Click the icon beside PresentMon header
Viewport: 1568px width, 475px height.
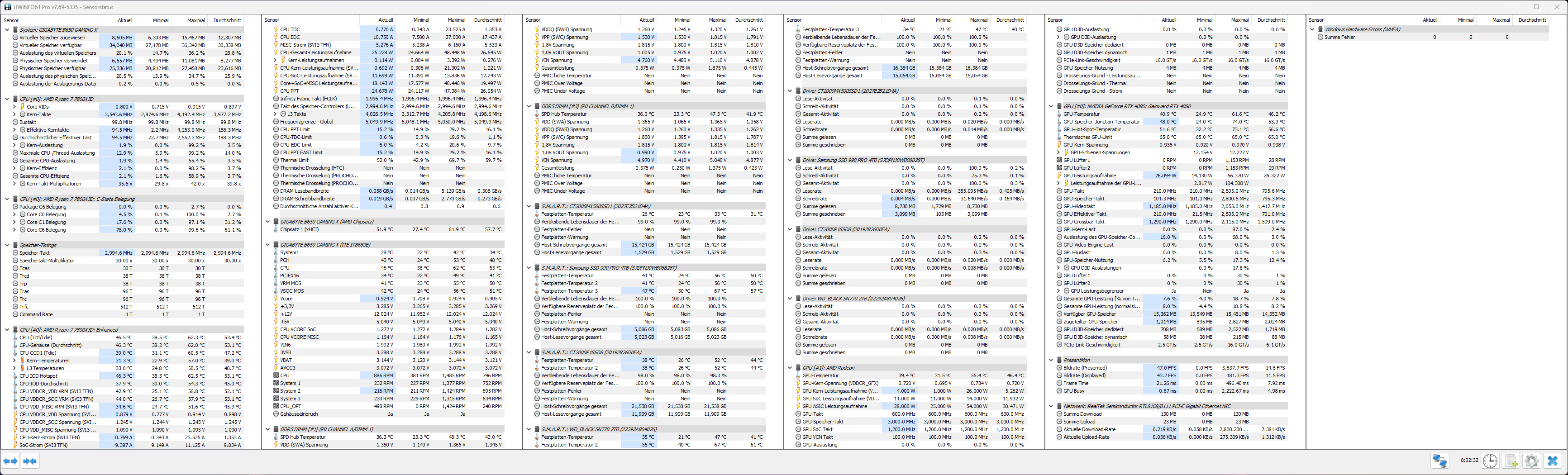coord(1059,360)
